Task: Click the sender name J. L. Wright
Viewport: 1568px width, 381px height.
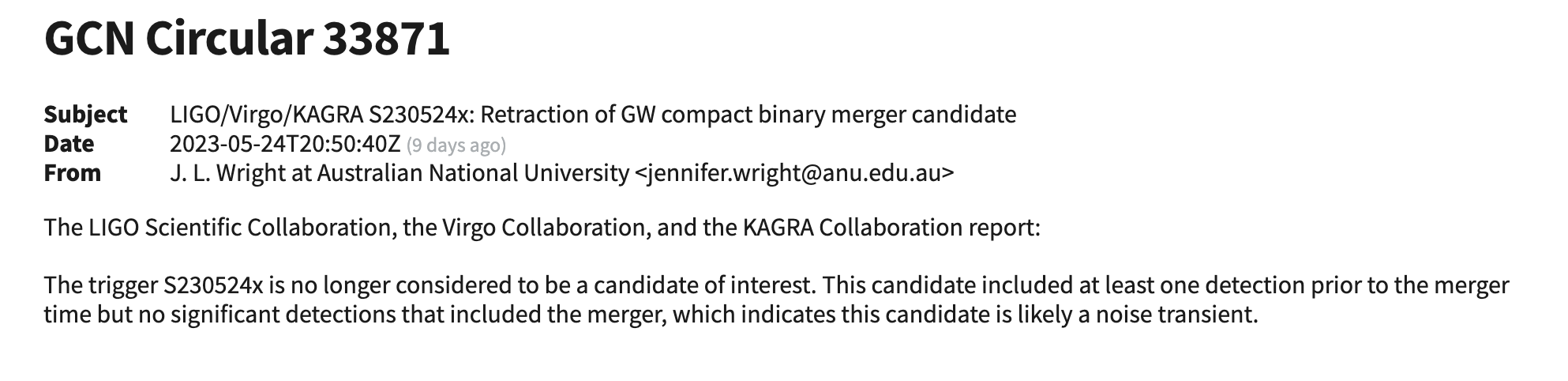Action: (227, 173)
